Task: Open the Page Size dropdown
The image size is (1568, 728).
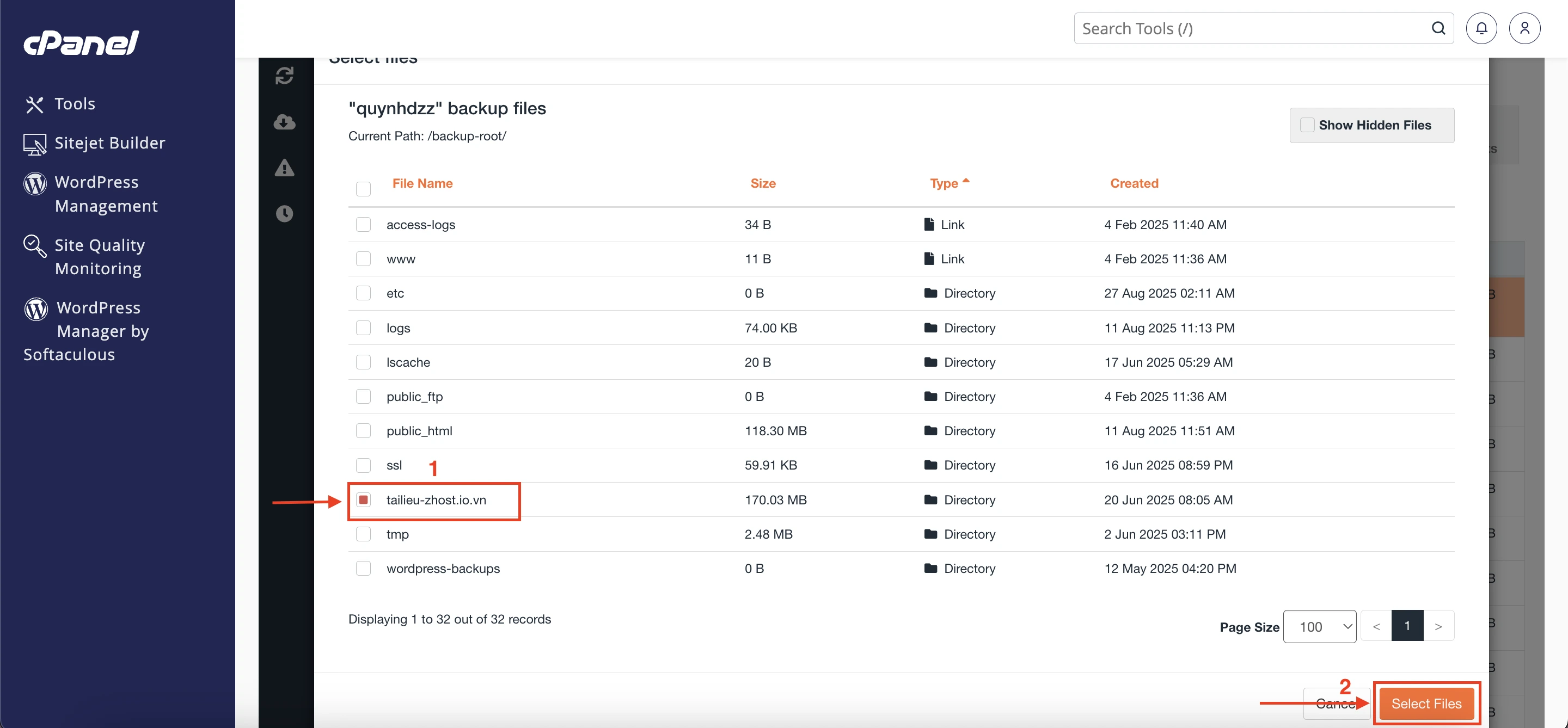Action: click(x=1319, y=626)
